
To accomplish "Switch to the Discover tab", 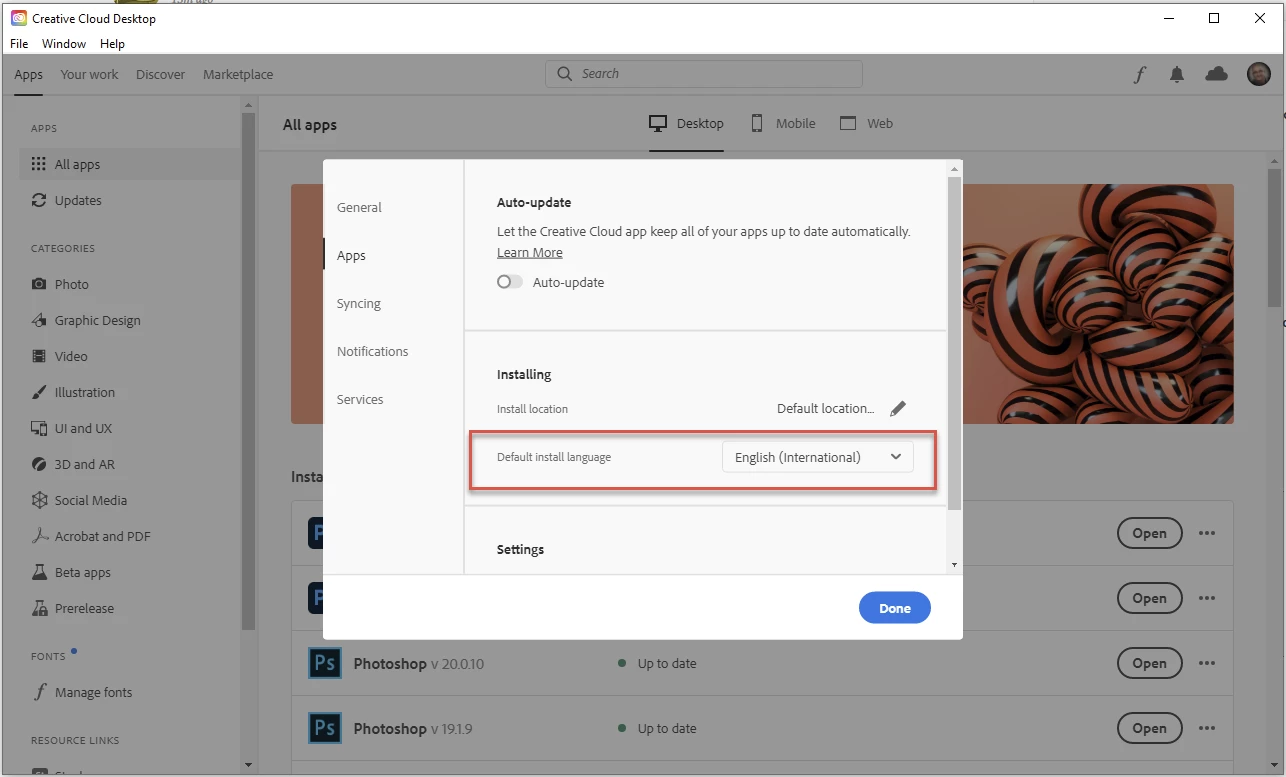I will 161,74.
